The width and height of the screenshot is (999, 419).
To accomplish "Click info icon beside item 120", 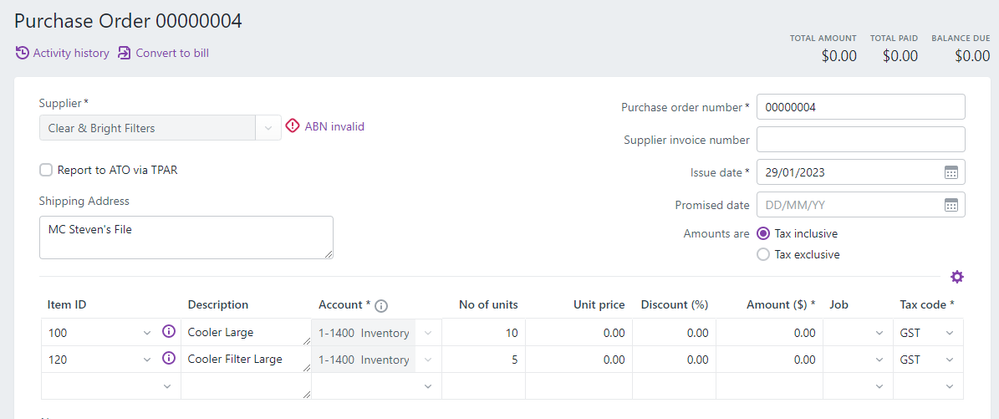I will coord(169,358).
